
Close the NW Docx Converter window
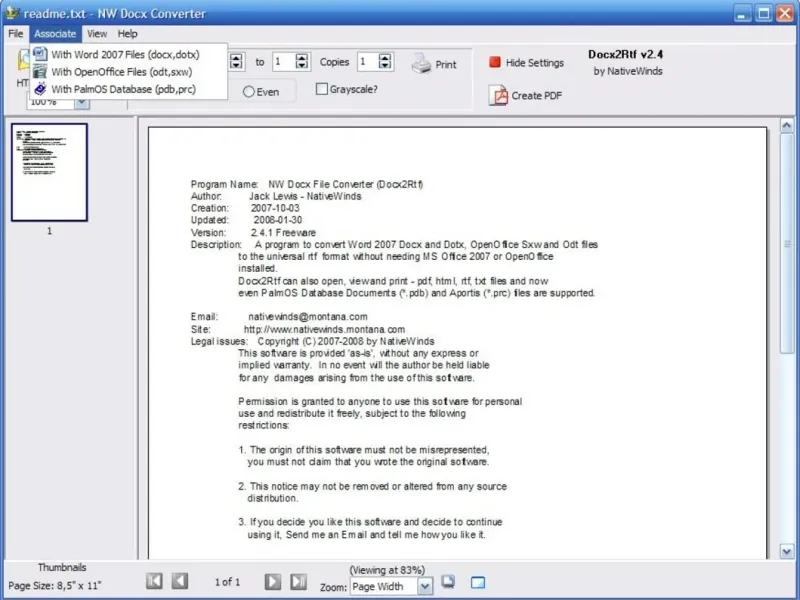click(785, 13)
